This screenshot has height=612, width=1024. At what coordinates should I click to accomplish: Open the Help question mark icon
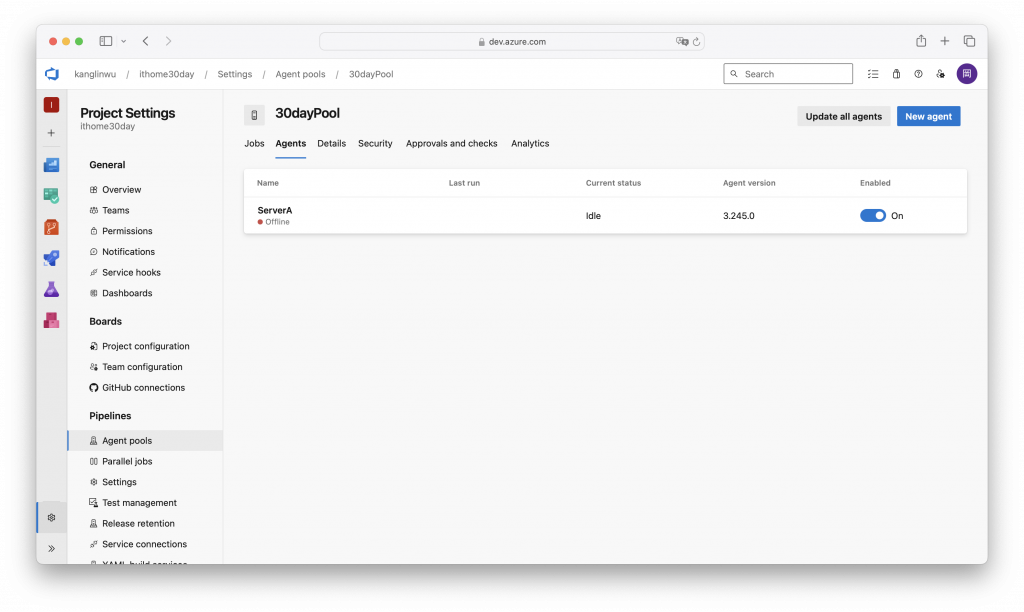click(x=918, y=74)
